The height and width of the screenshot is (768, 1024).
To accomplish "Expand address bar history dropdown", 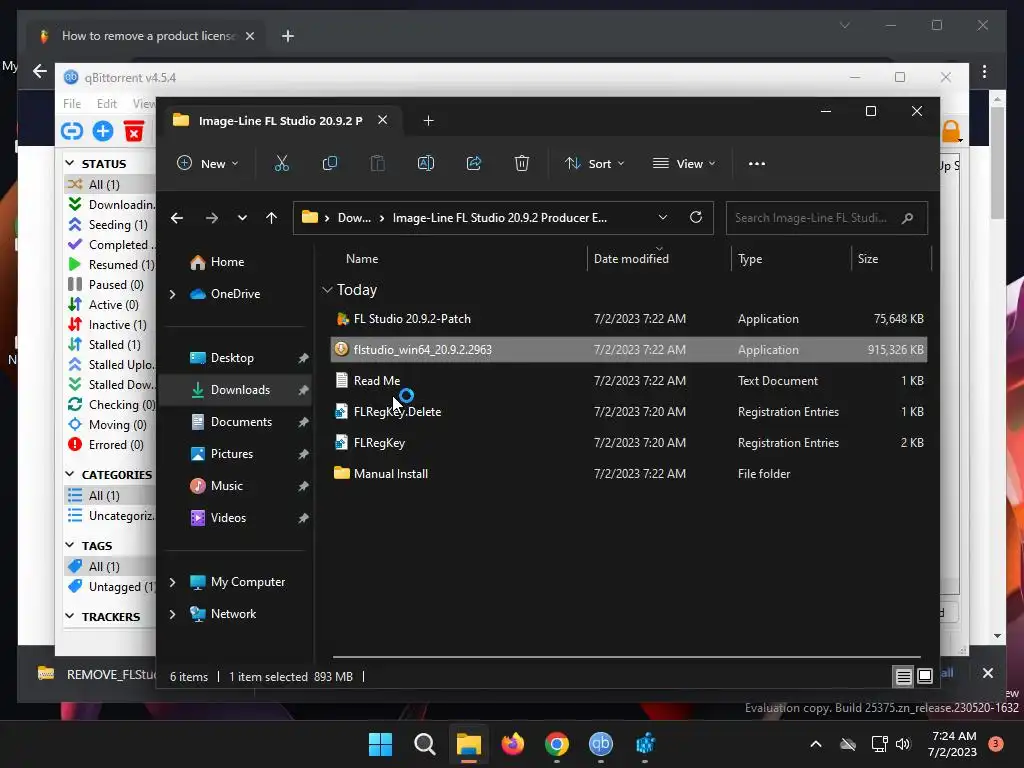I will [663, 217].
